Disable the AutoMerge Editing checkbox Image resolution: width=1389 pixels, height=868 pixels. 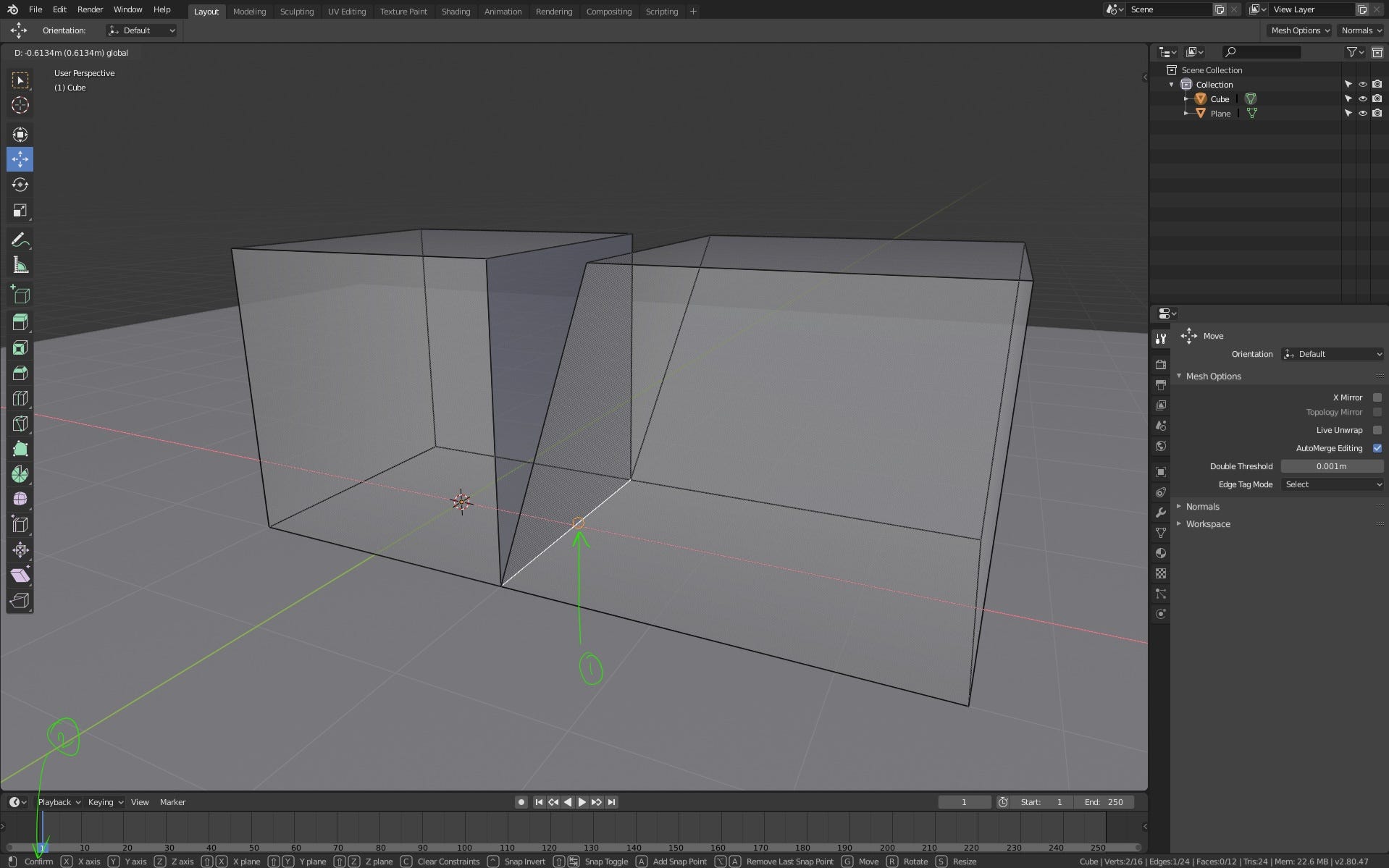(x=1378, y=448)
